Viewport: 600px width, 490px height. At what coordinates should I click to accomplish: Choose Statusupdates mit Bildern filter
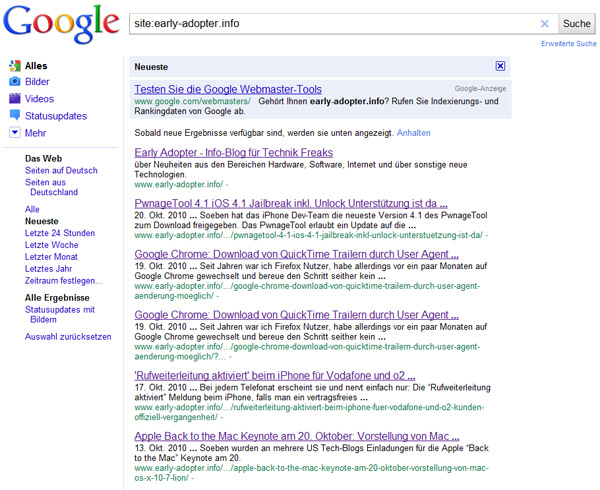tap(60, 314)
